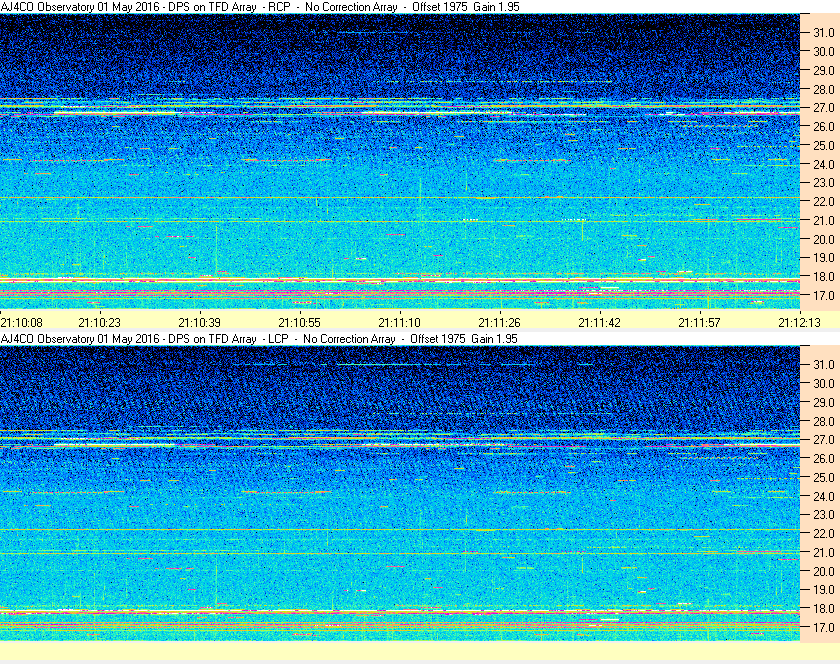Click the 25.0 frequency label on LCP chart

[x=824, y=478]
